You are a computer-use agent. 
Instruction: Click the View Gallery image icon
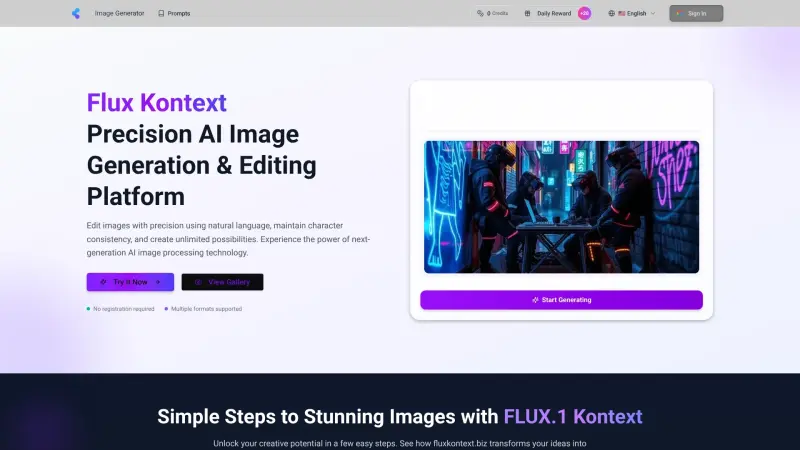198,282
